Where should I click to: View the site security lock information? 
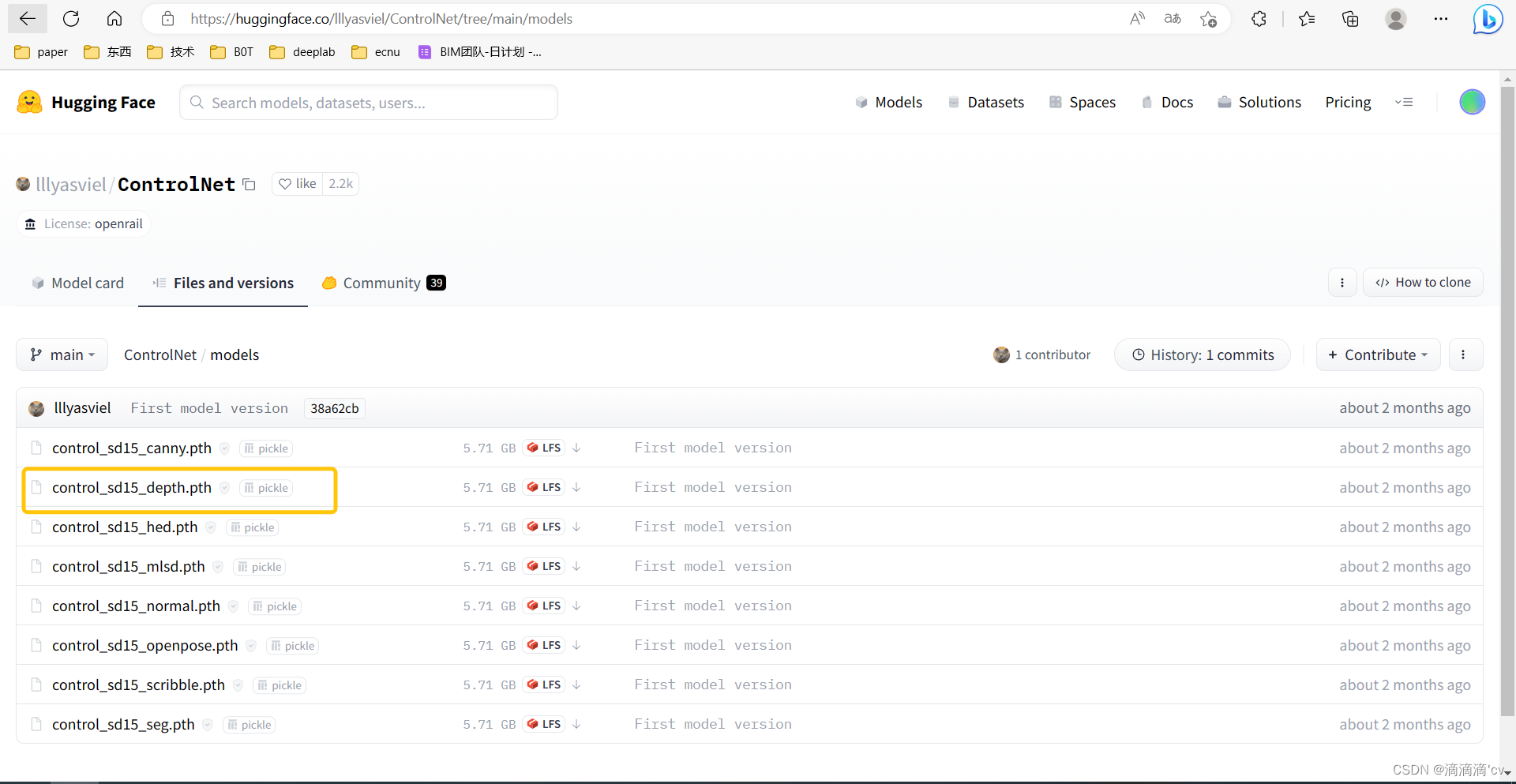[x=167, y=19]
